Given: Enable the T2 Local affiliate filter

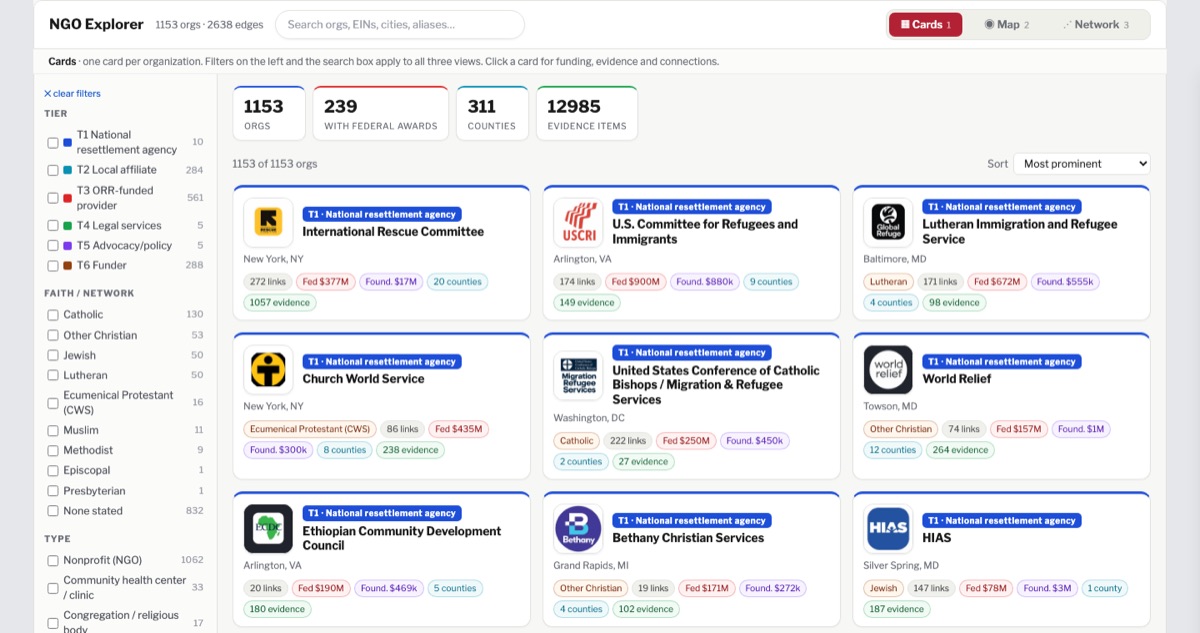Looking at the screenshot, I should pyautogui.click(x=53, y=170).
